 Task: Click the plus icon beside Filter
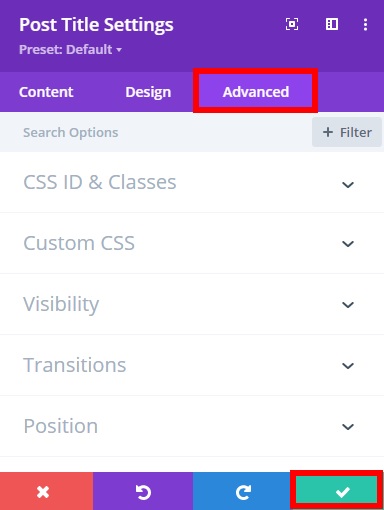click(x=328, y=132)
